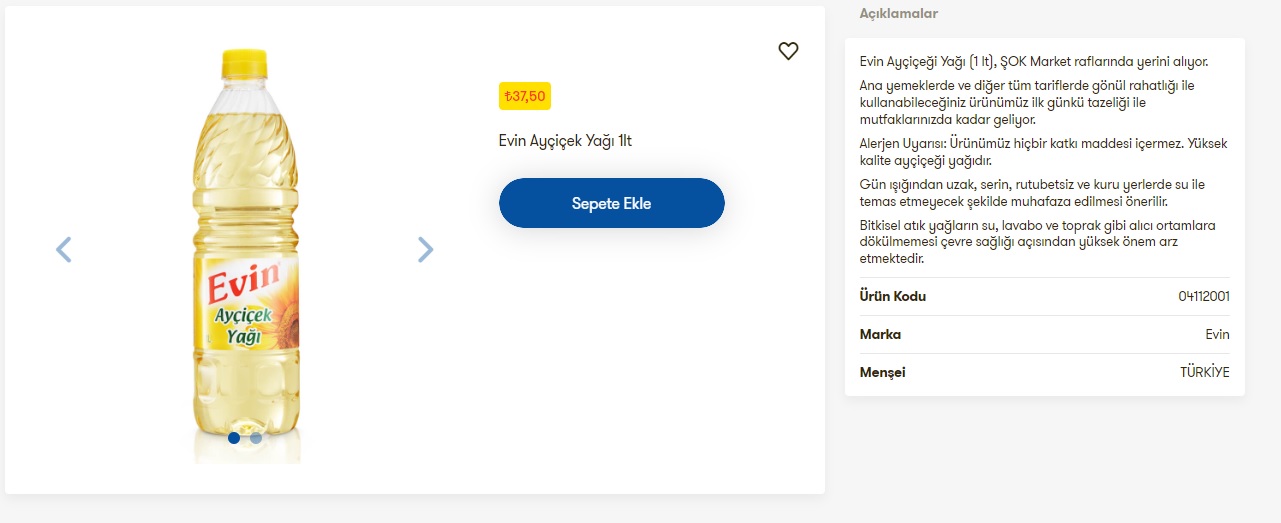Viewport: 1281px width, 523px height.
Task: Click the Ürün Kodu row label
Action: [x=893, y=297]
